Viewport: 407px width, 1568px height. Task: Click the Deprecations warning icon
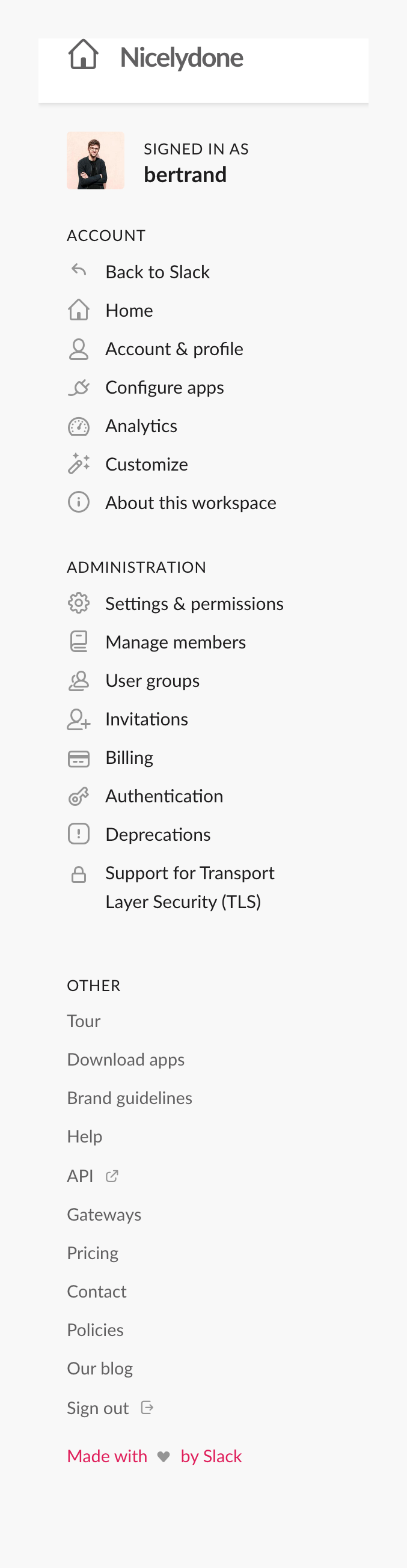pyautogui.click(x=79, y=835)
